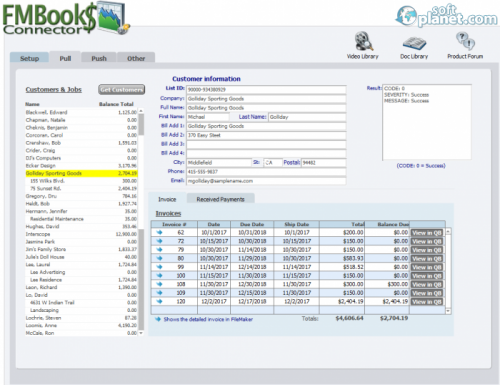
Task: View invoice 62 in QB
Action: click(x=427, y=233)
